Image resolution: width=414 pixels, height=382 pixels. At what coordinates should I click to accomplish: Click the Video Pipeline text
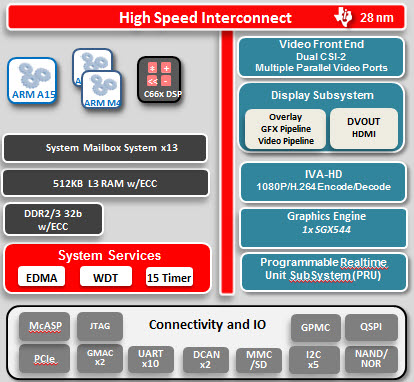point(286,141)
